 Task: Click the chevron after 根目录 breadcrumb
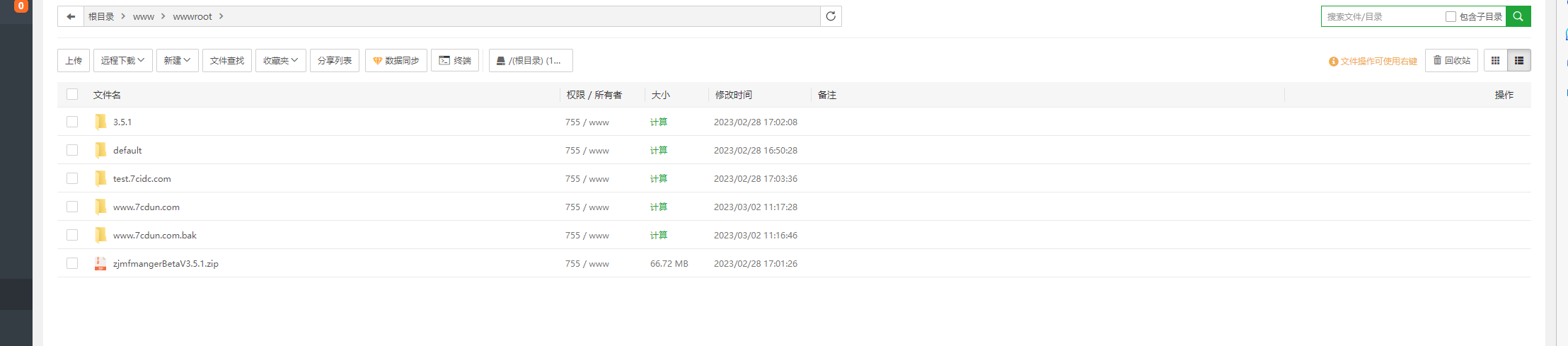click(123, 16)
